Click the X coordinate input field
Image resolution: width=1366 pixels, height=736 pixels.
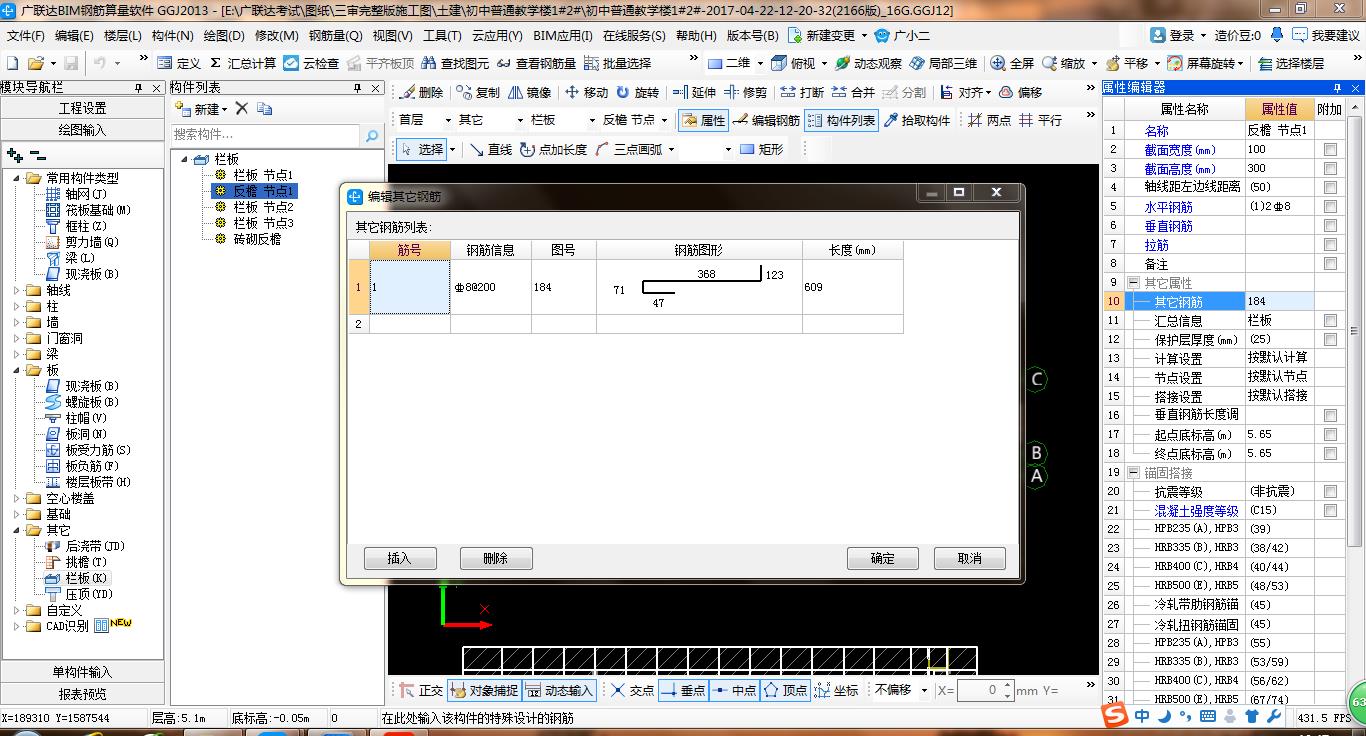[986, 690]
